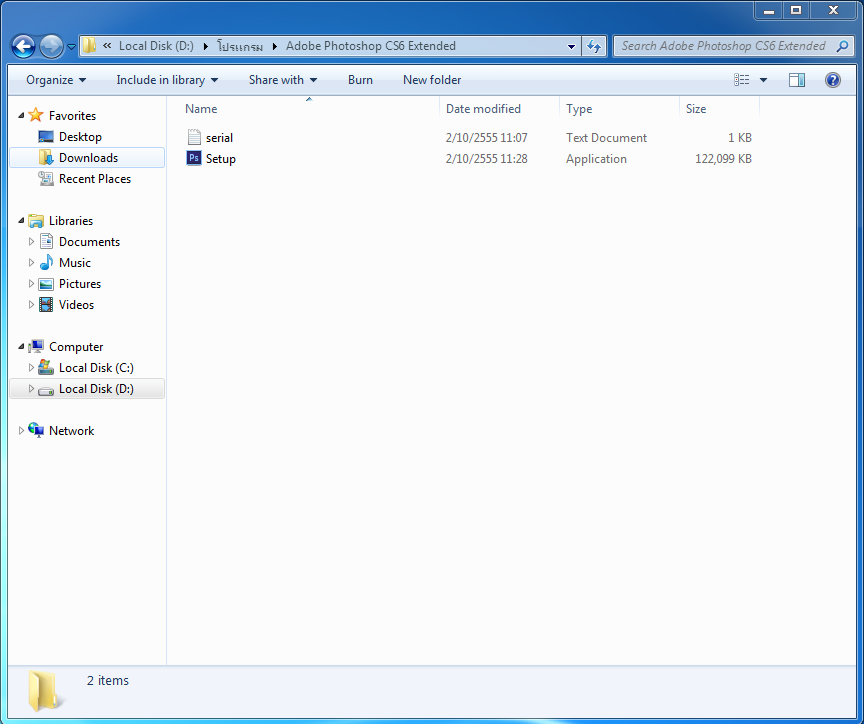Open the view options dropdown arrow
This screenshot has height=724, width=864.
[x=763, y=80]
